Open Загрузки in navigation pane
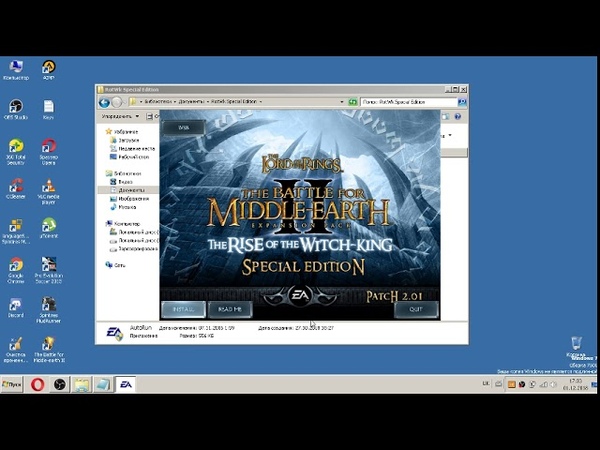 (125, 140)
